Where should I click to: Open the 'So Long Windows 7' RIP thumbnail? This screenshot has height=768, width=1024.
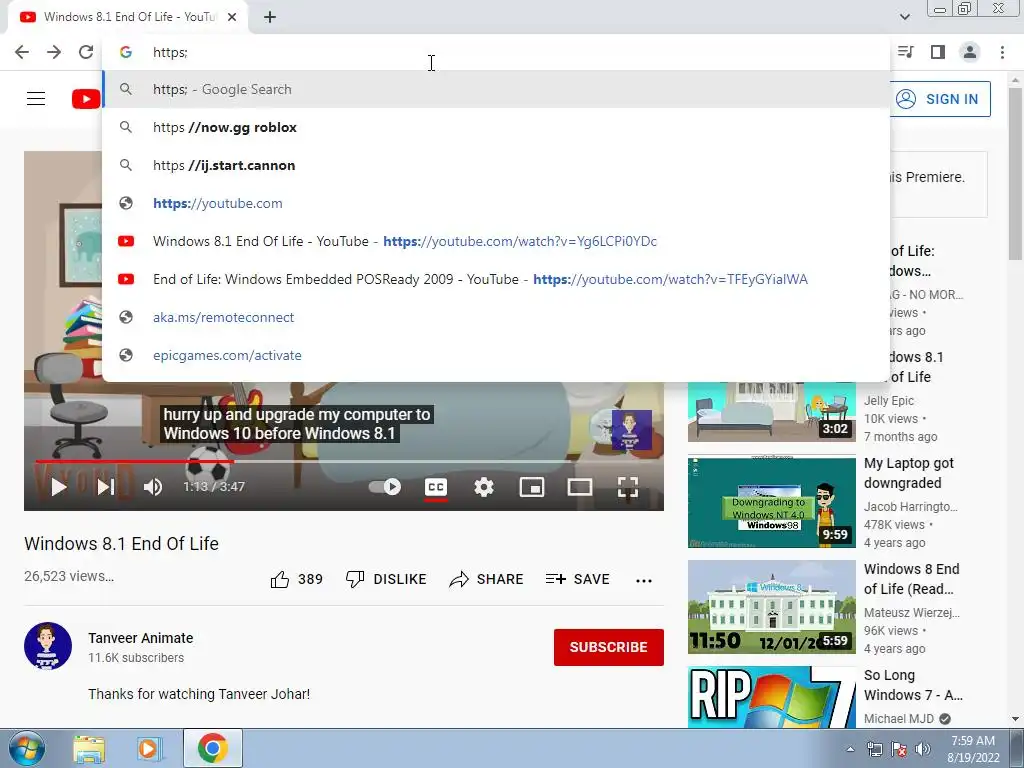coord(771,697)
